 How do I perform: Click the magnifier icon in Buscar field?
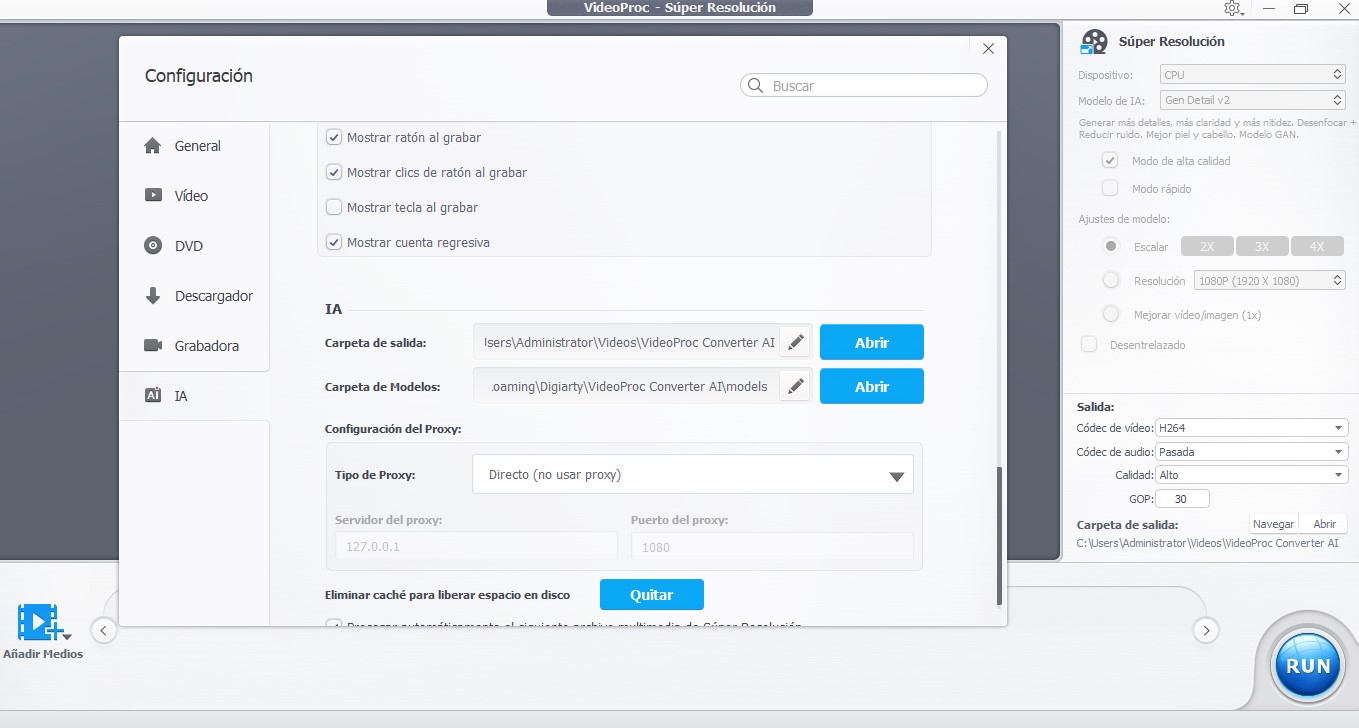point(756,86)
